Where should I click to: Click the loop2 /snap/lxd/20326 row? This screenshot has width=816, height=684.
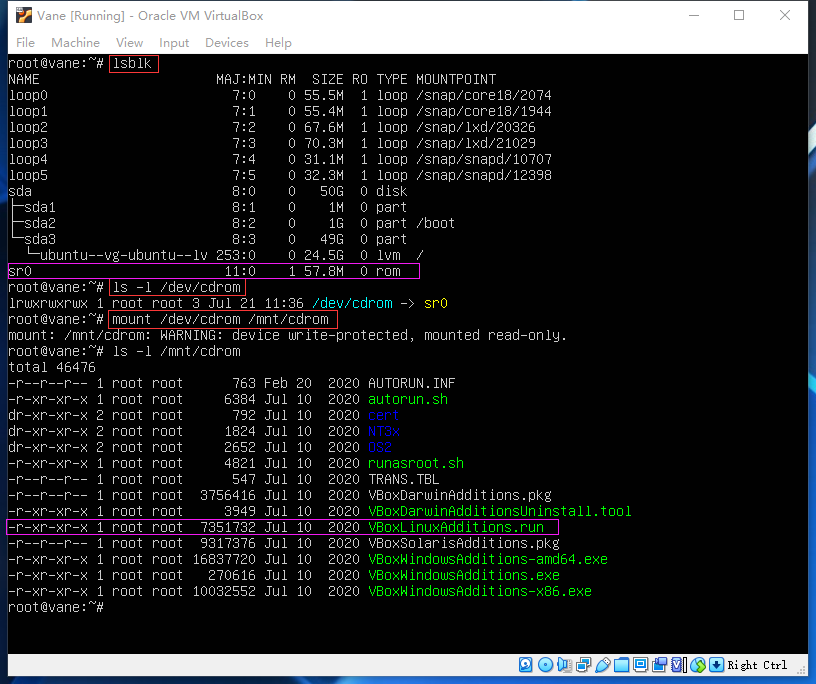[x=272, y=128]
